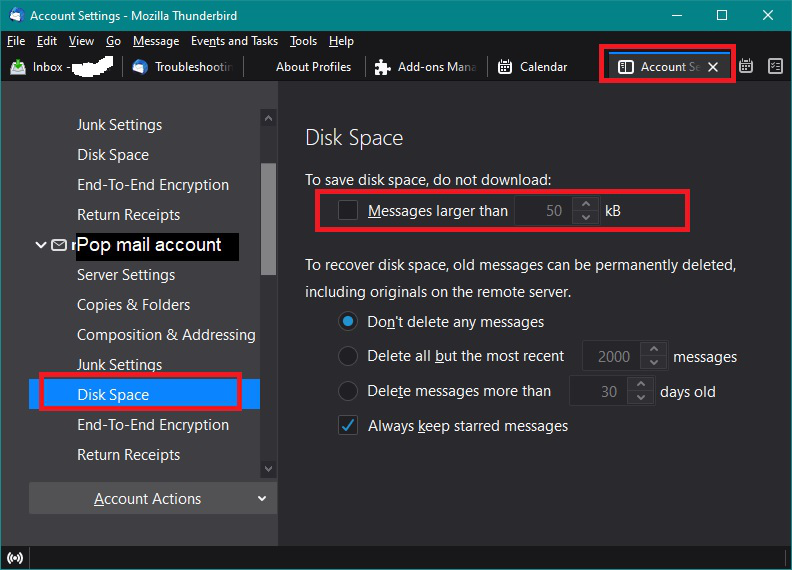Close the Account Settings tab
The width and height of the screenshot is (792, 570).
coord(713,67)
